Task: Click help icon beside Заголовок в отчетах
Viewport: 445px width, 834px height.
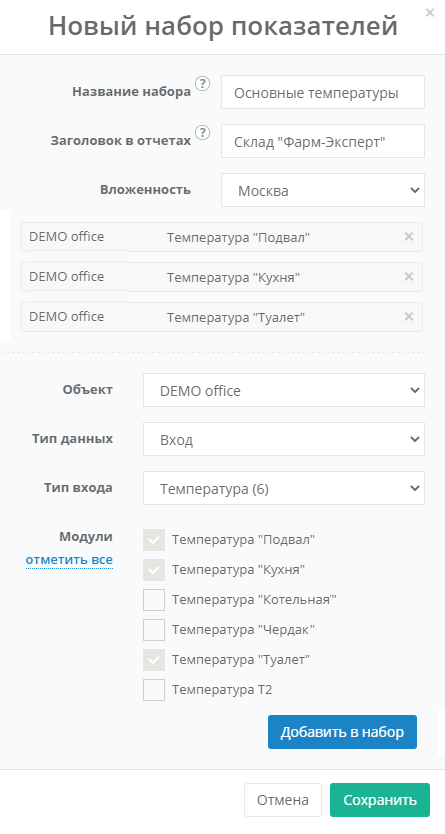Action: click(202, 132)
